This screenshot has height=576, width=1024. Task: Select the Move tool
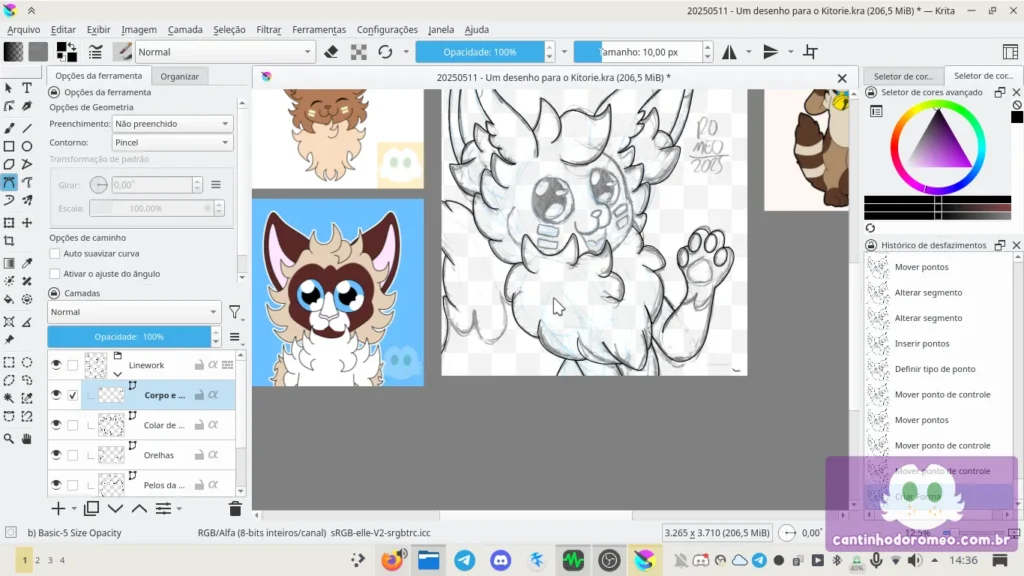coord(27,223)
